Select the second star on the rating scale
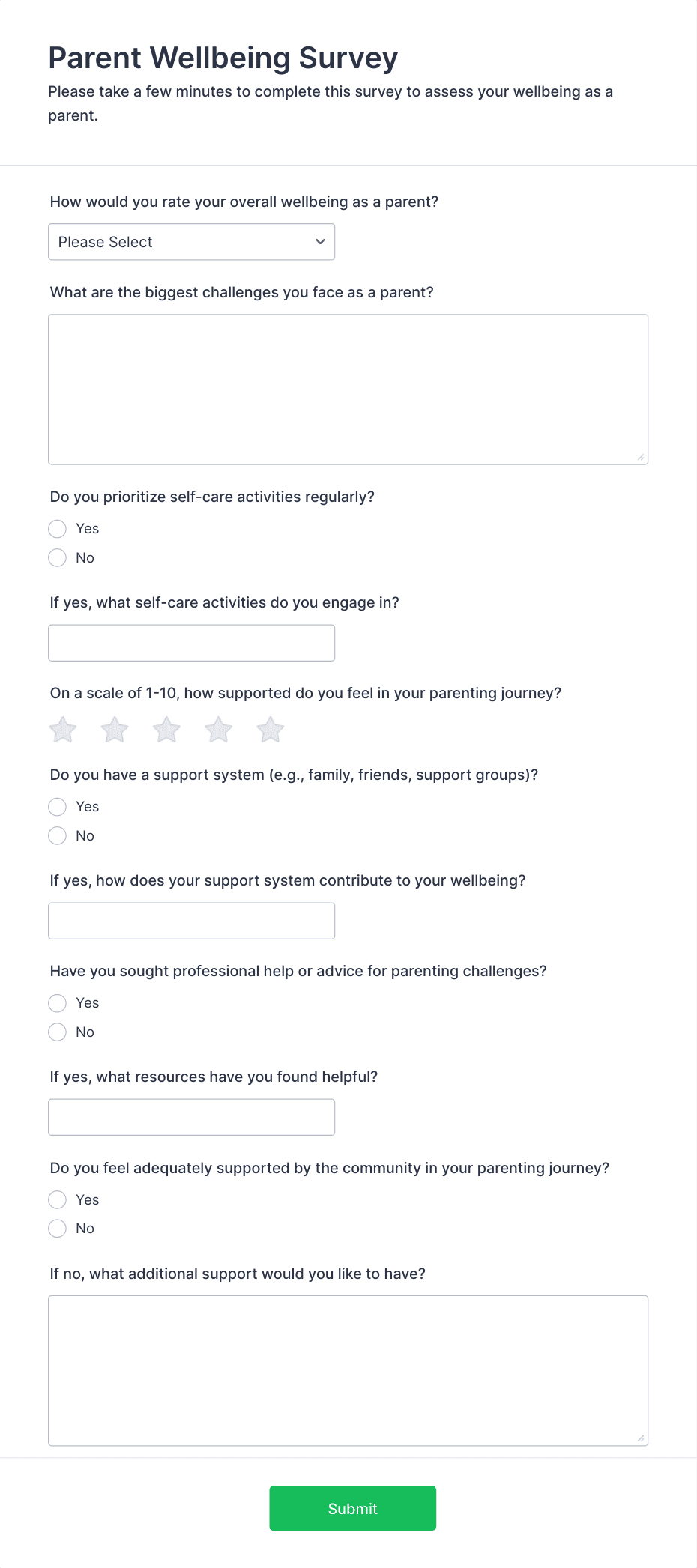Image resolution: width=697 pixels, height=1568 pixels. pyautogui.click(x=114, y=729)
